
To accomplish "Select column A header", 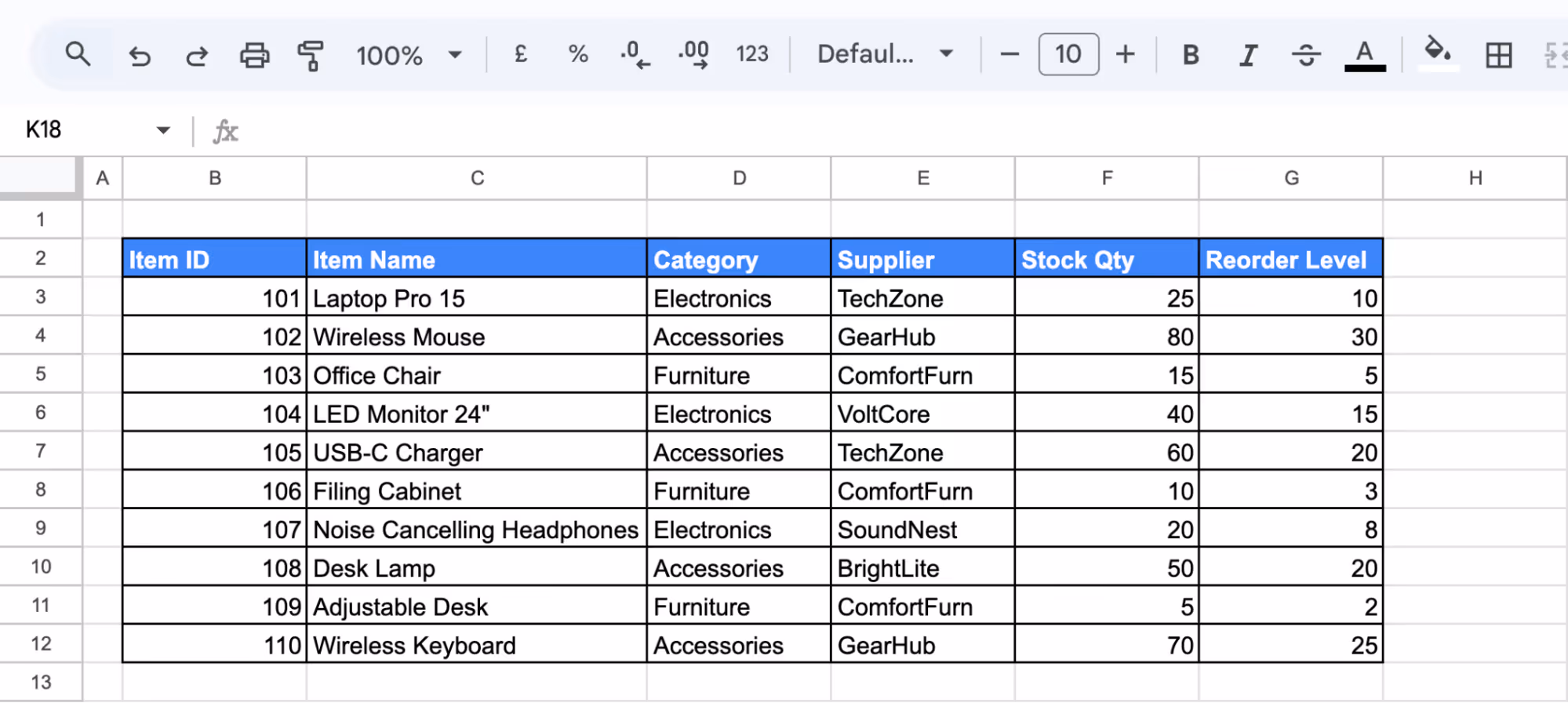I will pyautogui.click(x=103, y=178).
